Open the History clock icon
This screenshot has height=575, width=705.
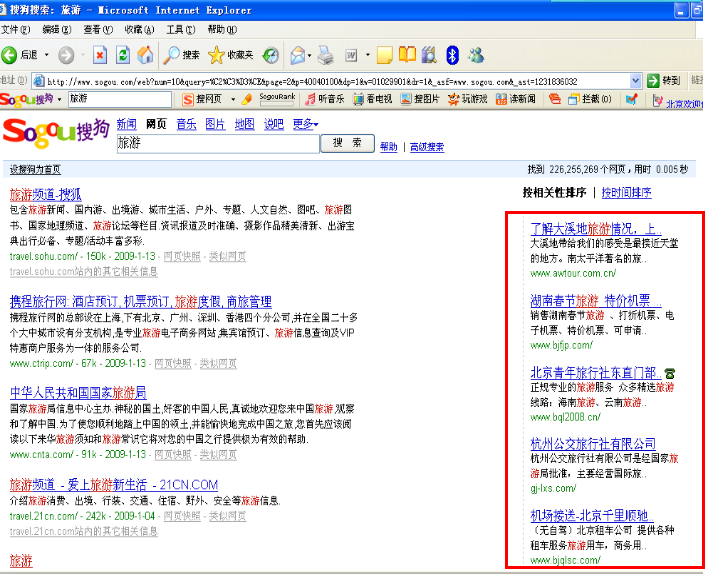click(x=271, y=55)
